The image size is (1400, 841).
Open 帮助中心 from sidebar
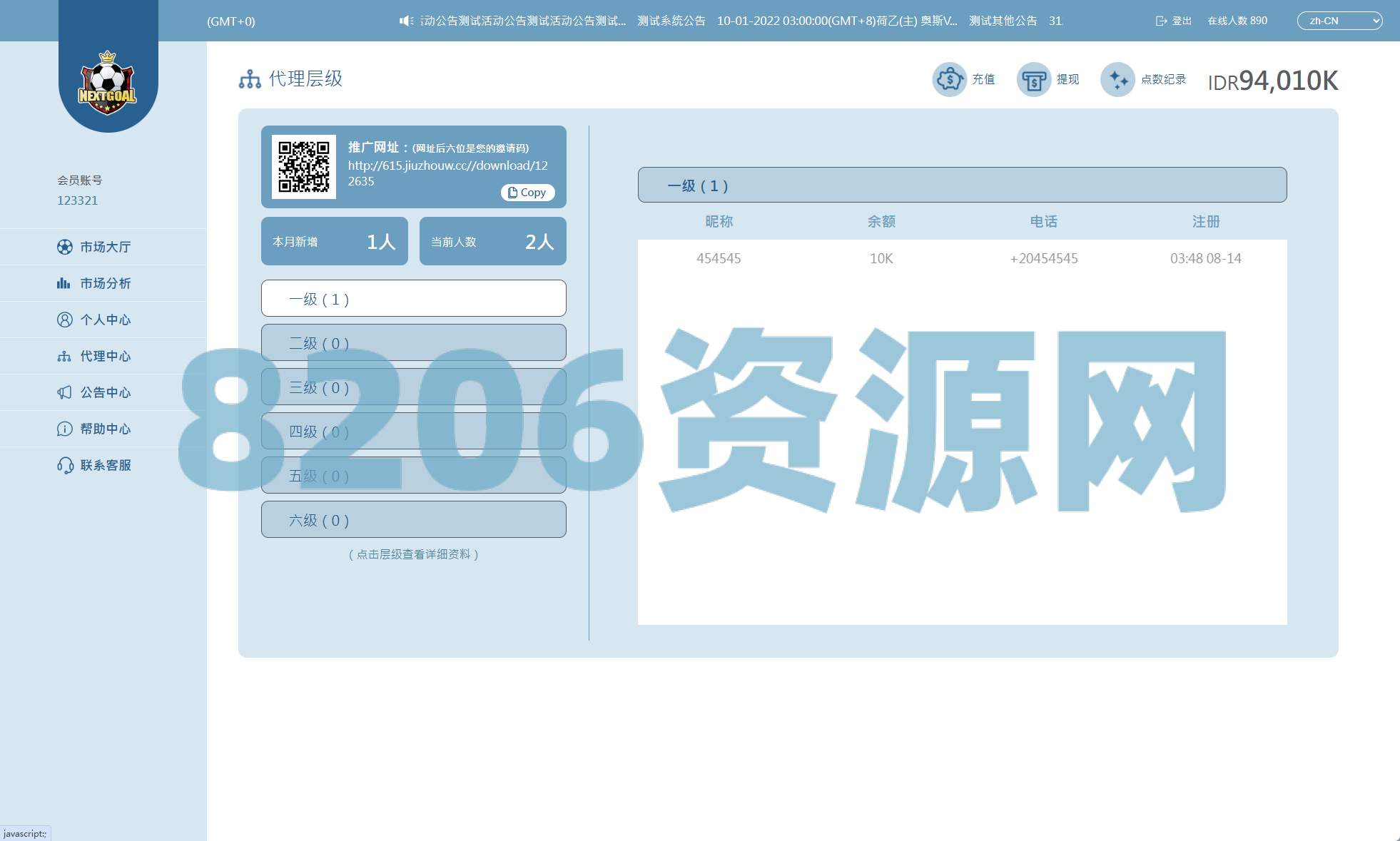click(105, 429)
